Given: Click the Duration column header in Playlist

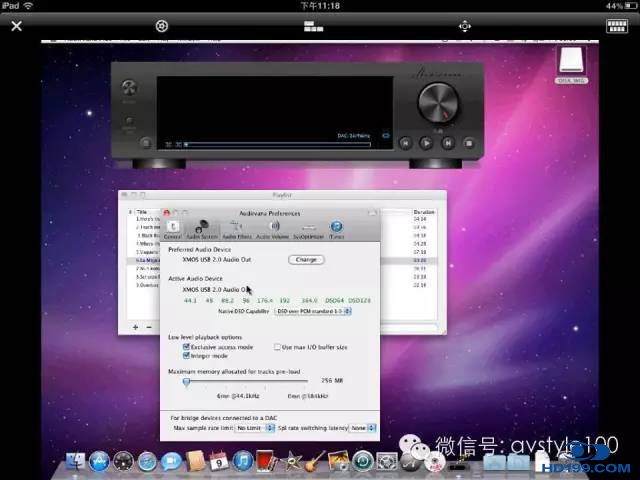Looking at the screenshot, I should (424, 212).
